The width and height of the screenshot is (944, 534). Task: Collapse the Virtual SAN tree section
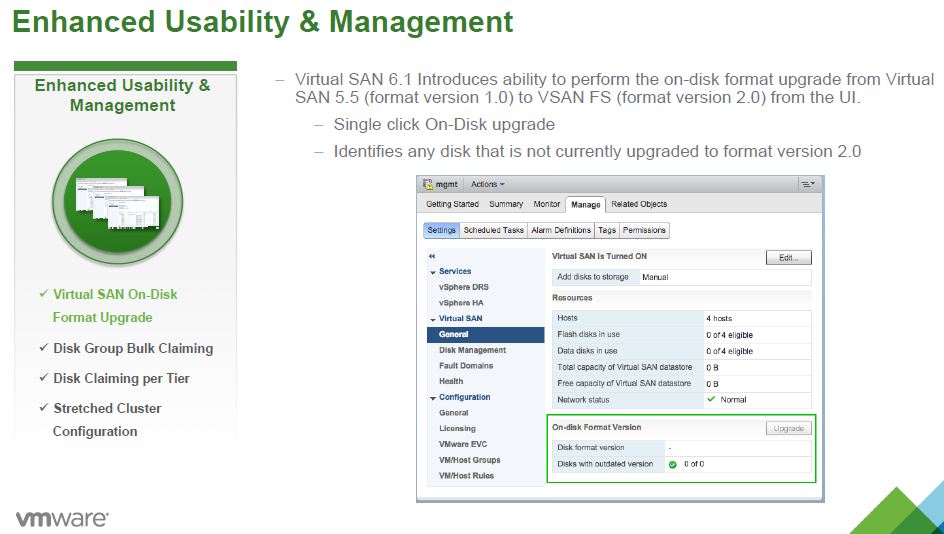(x=433, y=319)
